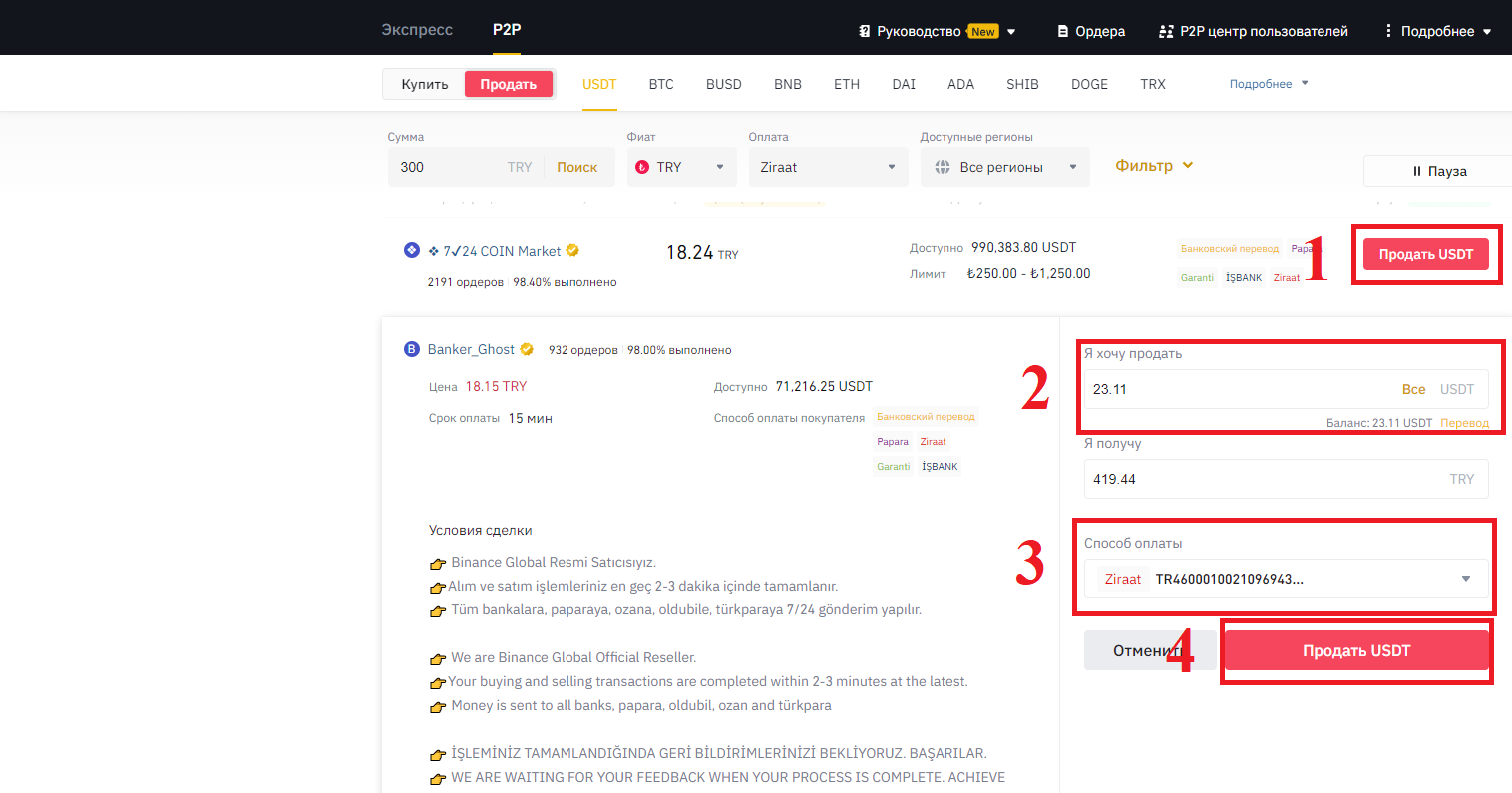Open the three-dot Подробнее menu icon

pos(1388,31)
